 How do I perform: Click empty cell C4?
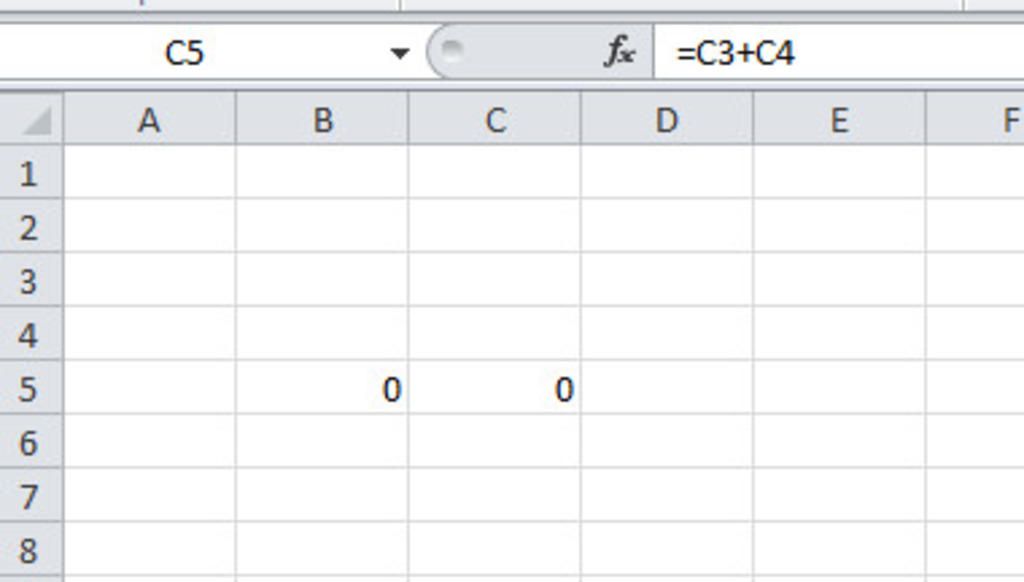494,335
